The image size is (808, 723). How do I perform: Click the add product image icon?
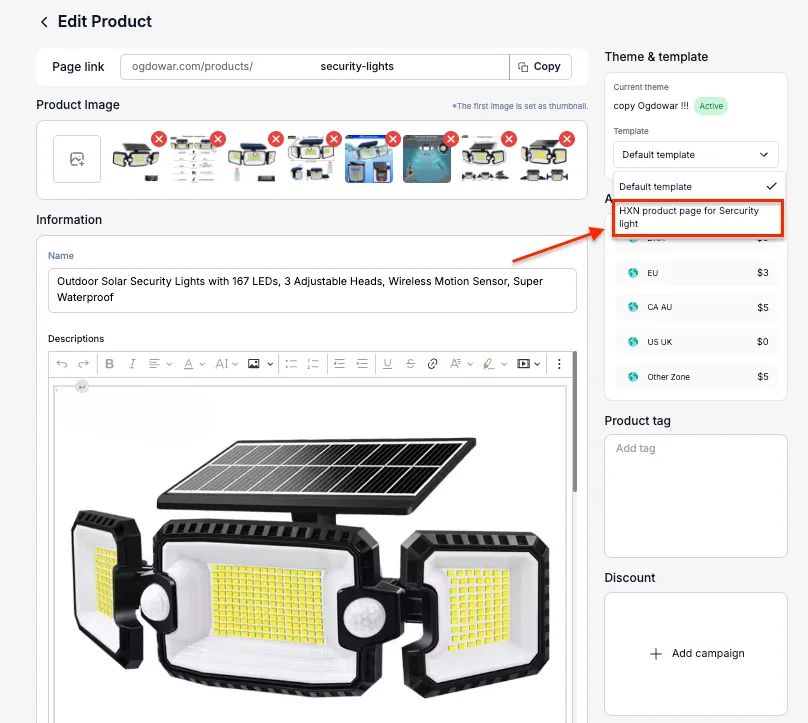[77, 159]
